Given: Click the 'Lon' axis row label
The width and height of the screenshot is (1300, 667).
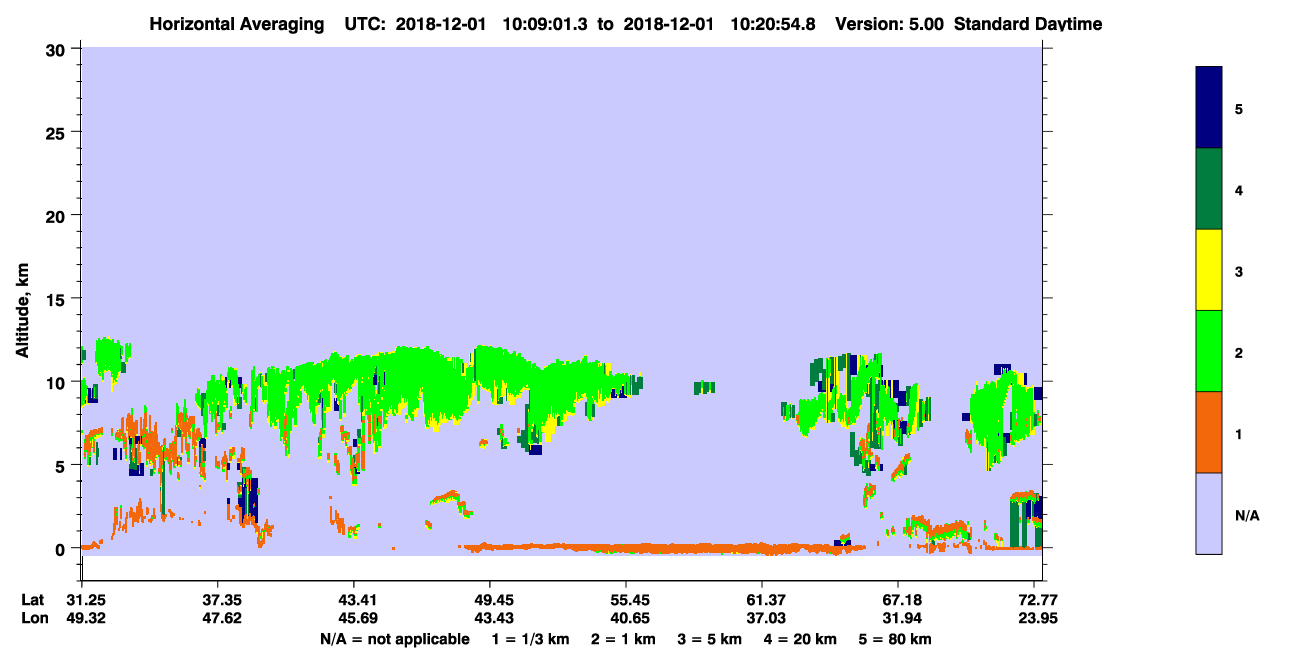Looking at the screenshot, I should click(34, 618).
